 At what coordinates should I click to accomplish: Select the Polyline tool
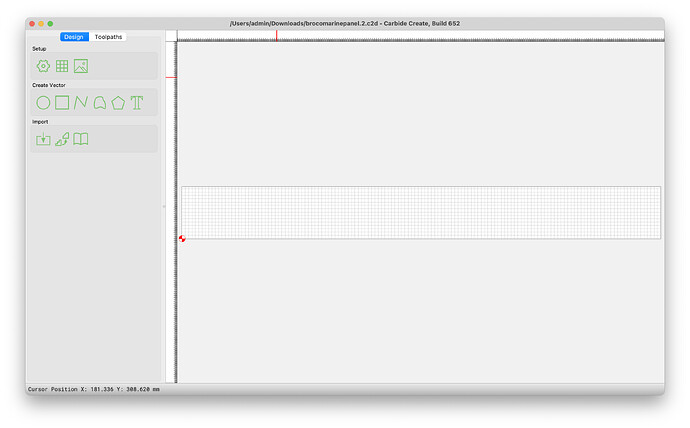click(81, 102)
